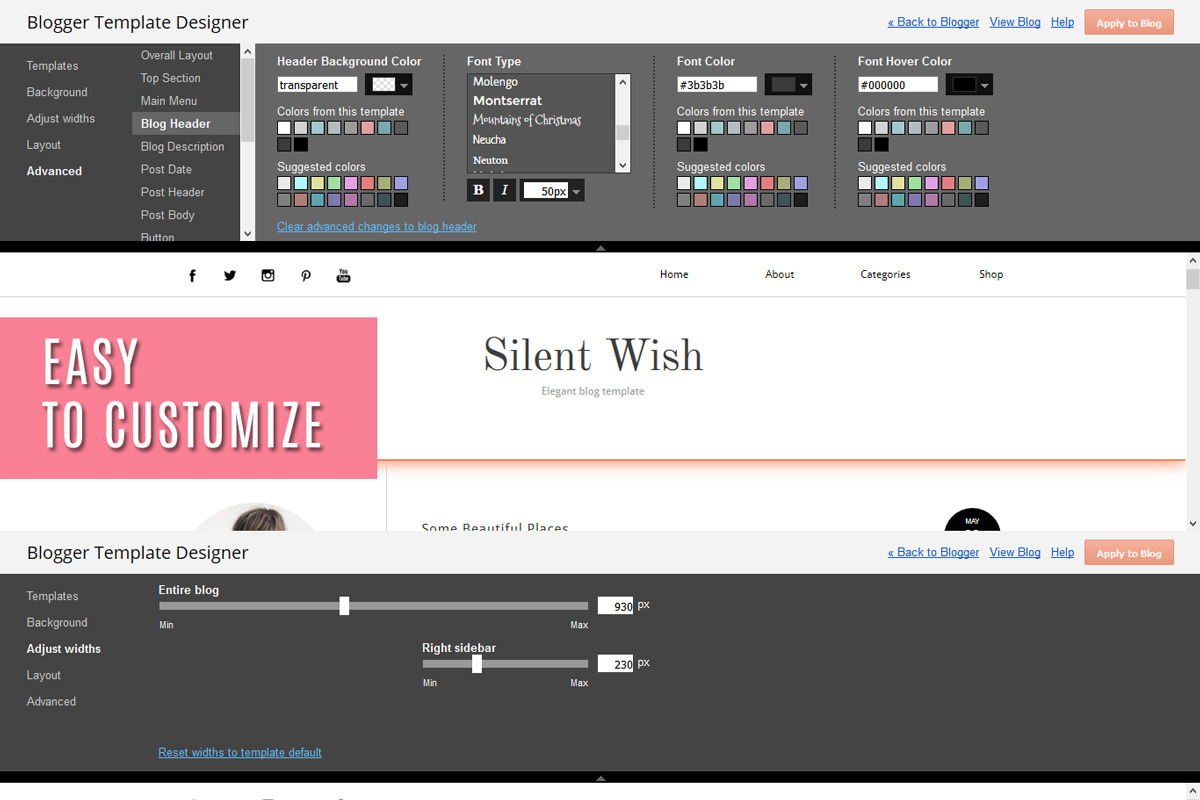Image resolution: width=1200 pixels, height=800 pixels.
Task: Pick black template swatch under Font Hover Color
Action: [x=882, y=144]
